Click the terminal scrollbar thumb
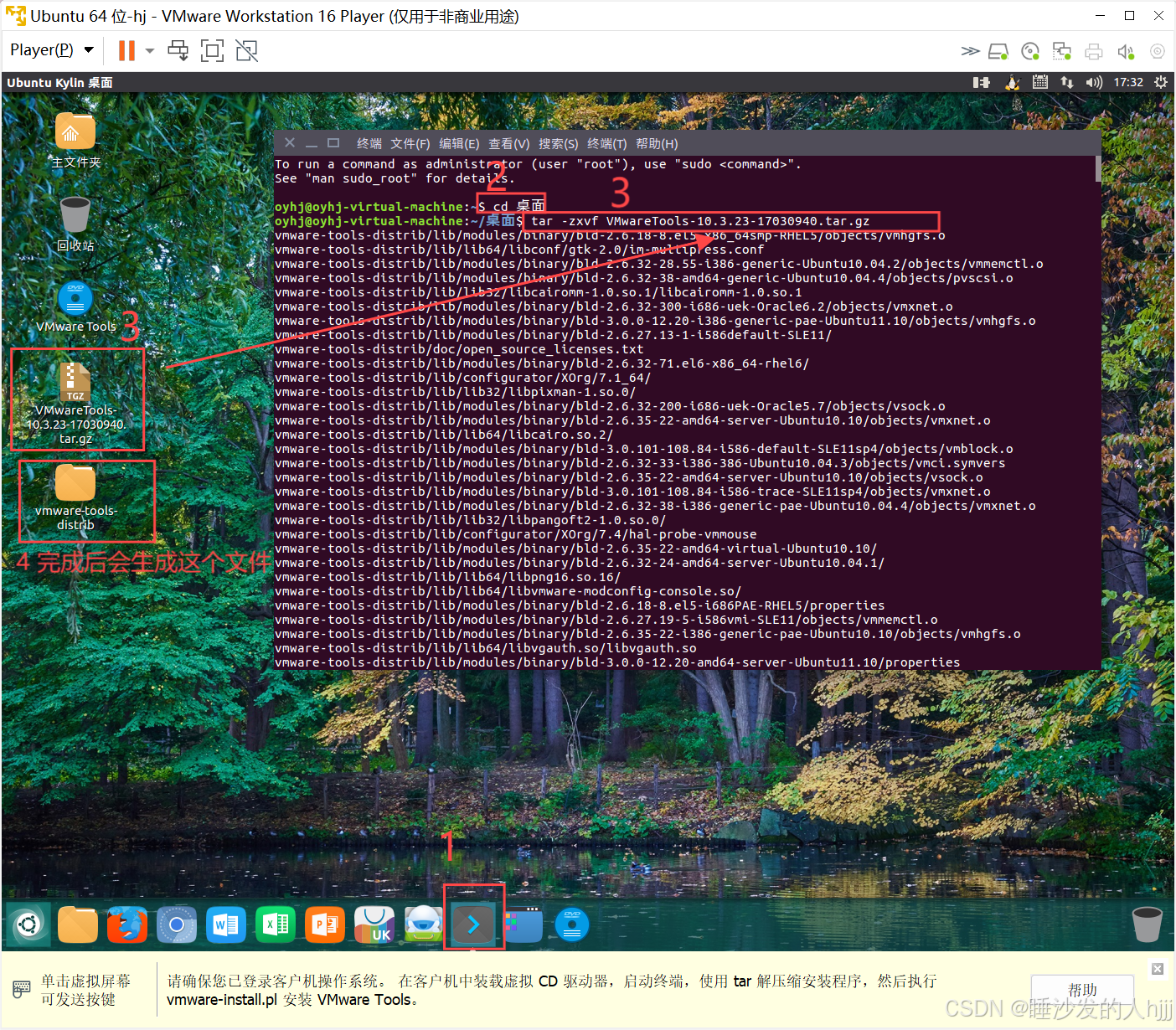Image resolution: width=1176 pixels, height=1030 pixels. point(1098,168)
